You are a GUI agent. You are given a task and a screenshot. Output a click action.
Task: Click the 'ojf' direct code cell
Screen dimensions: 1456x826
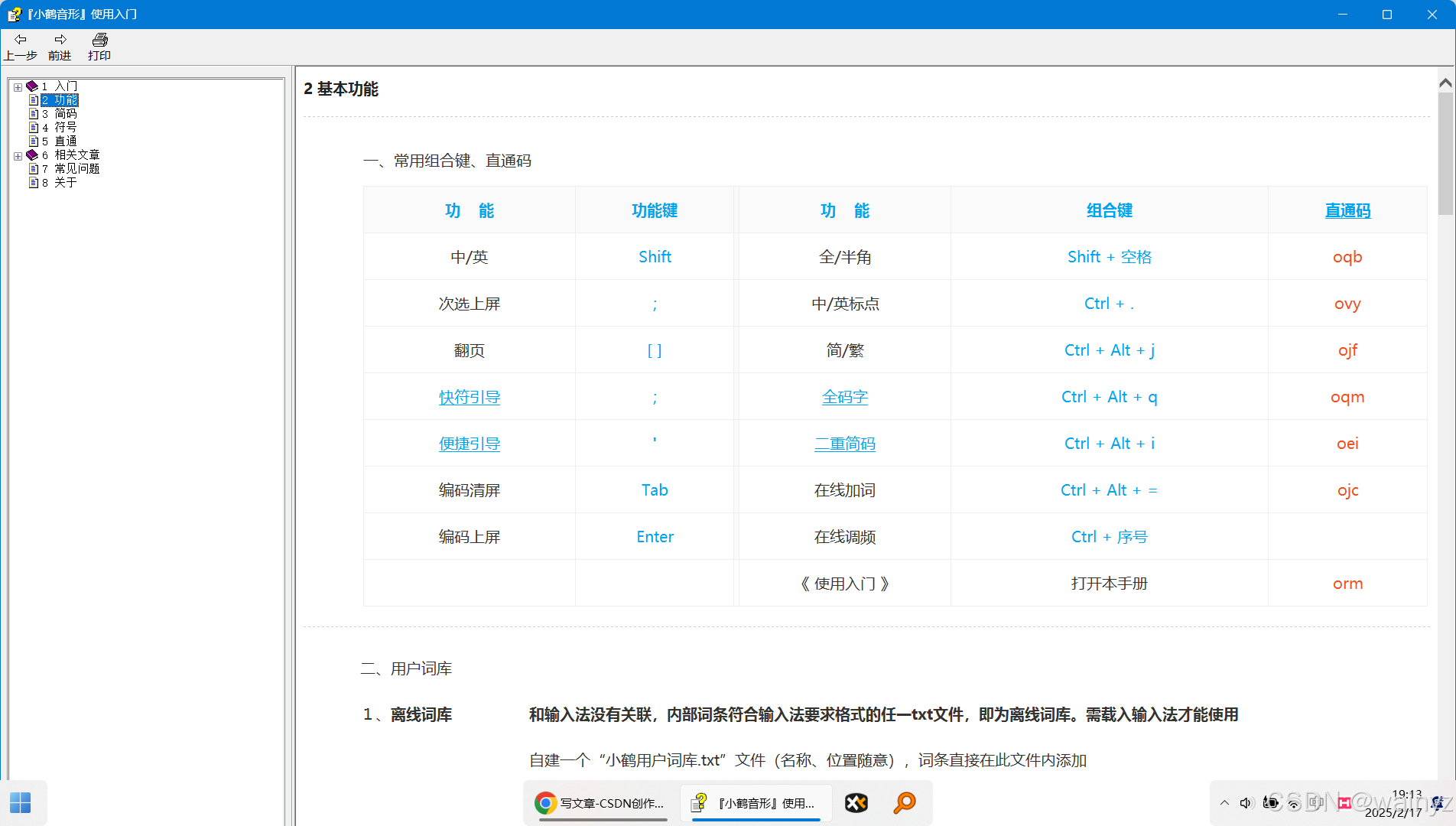tap(1347, 350)
